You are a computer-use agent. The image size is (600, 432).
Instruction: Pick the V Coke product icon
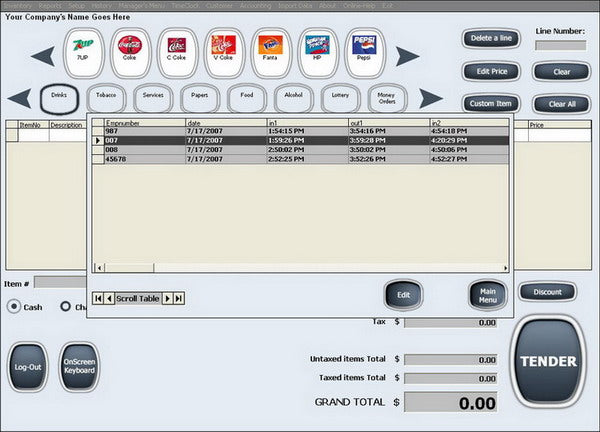click(224, 53)
